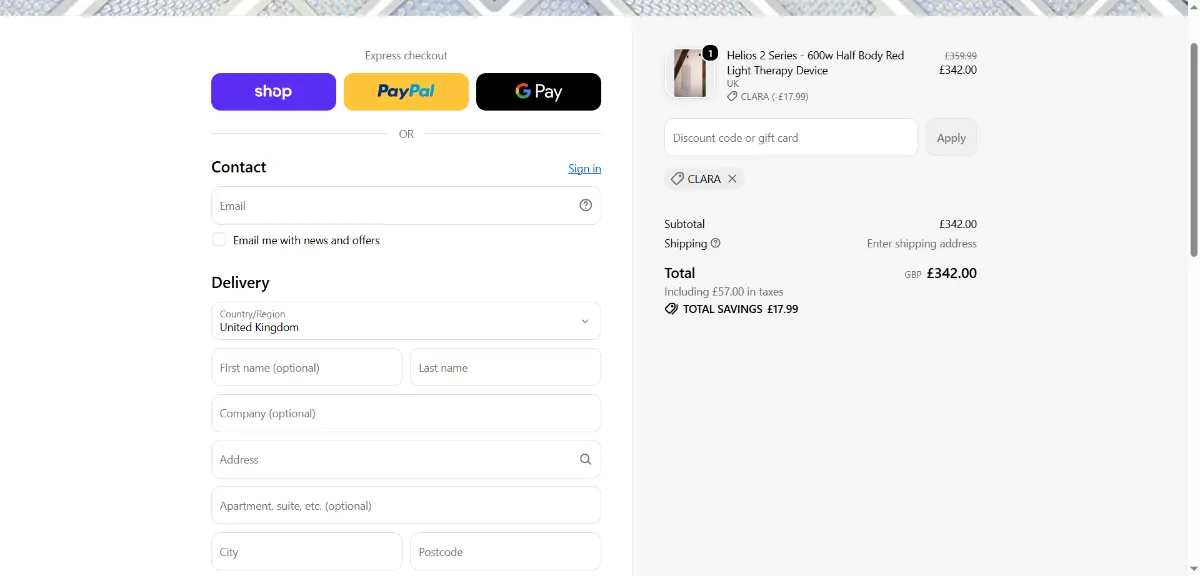Focus the Address input field

(406, 459)
